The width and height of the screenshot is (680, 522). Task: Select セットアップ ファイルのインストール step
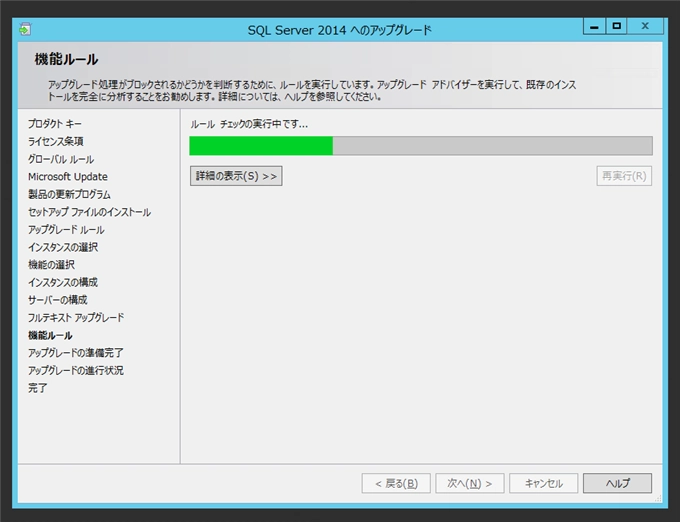point(89,212)
